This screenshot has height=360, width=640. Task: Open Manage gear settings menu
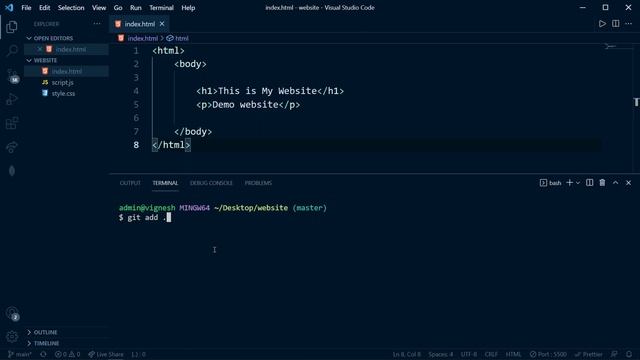(x=12, y=336)
